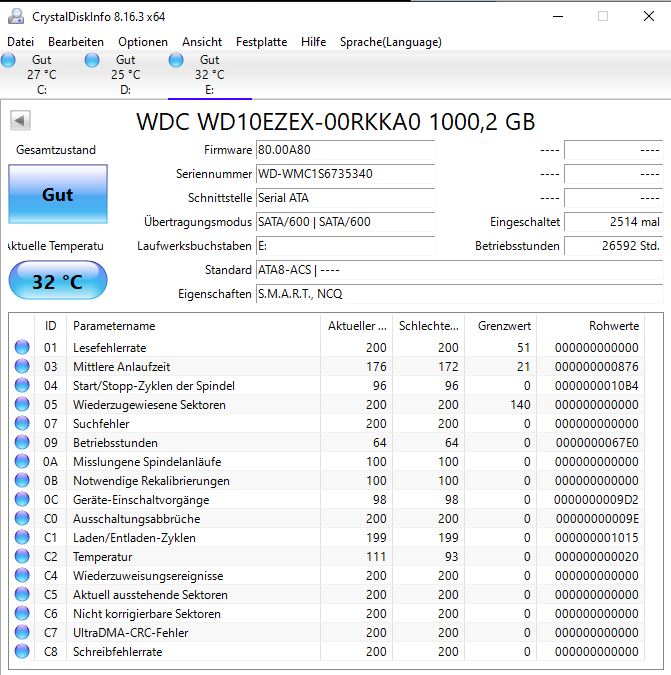Click status orb of Start/Stopp-Zyklen der Spindel row
Screen dimensions: 671x675
[x=22, y=385]
